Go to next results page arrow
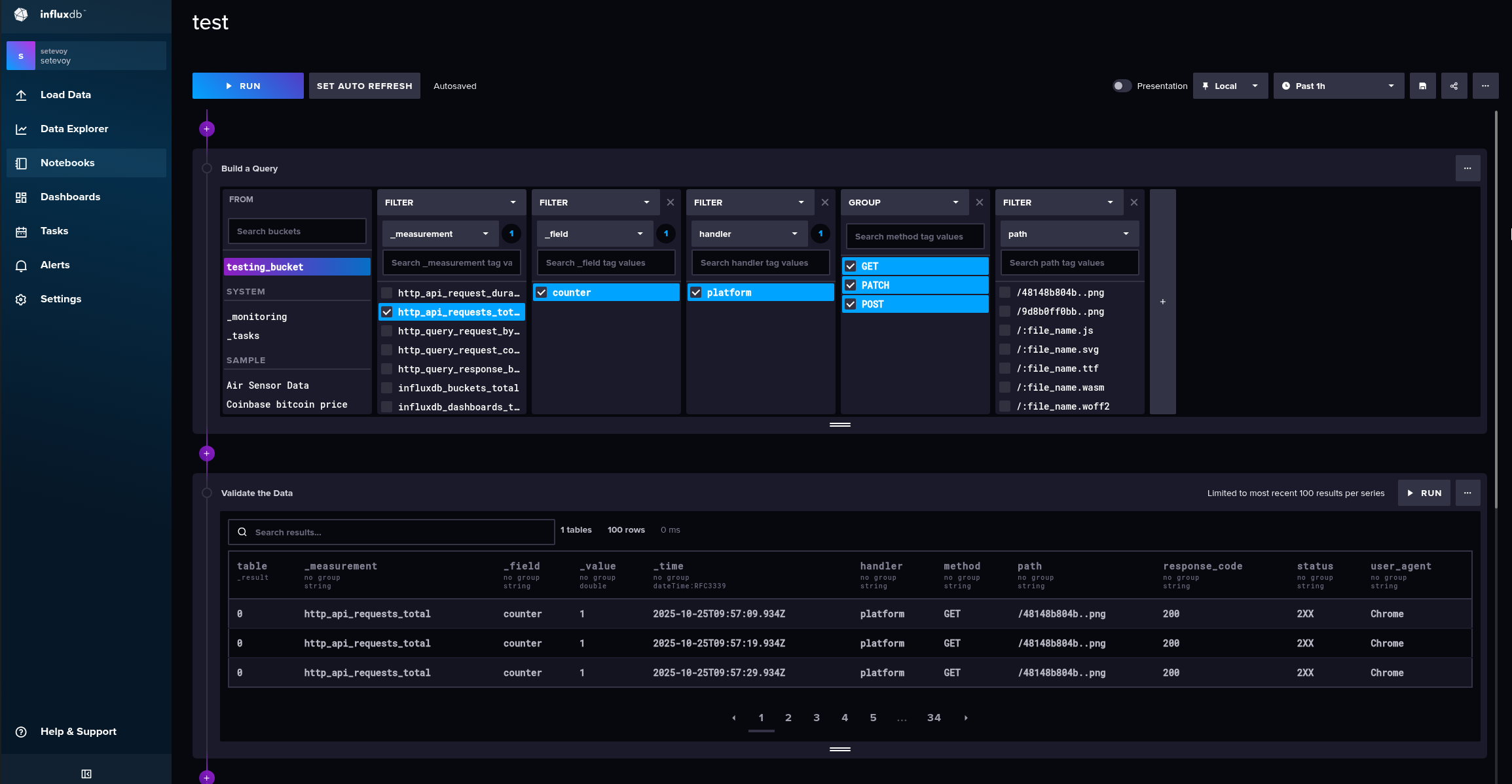The image size is (1512, 784). click(966, 718)
